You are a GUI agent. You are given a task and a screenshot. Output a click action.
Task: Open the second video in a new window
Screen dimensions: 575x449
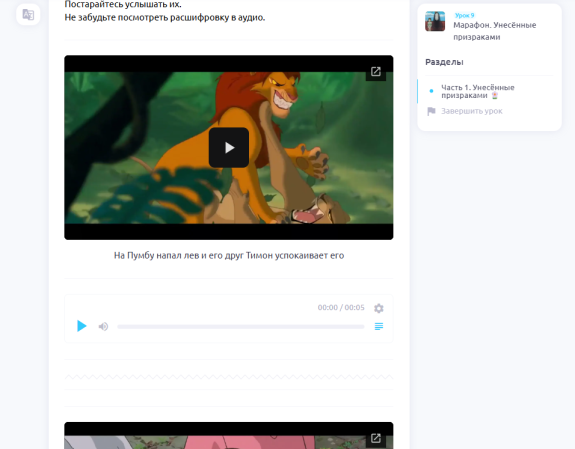376,438
